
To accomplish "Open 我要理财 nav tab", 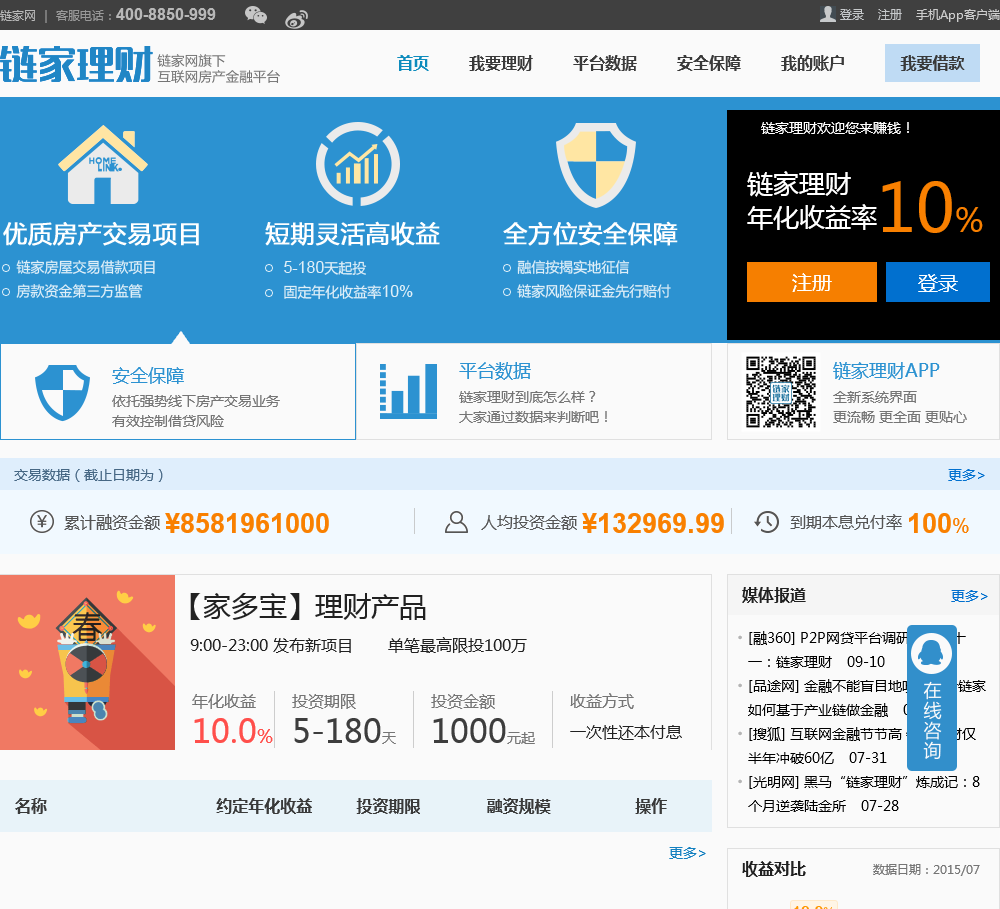I will [501, 63].
